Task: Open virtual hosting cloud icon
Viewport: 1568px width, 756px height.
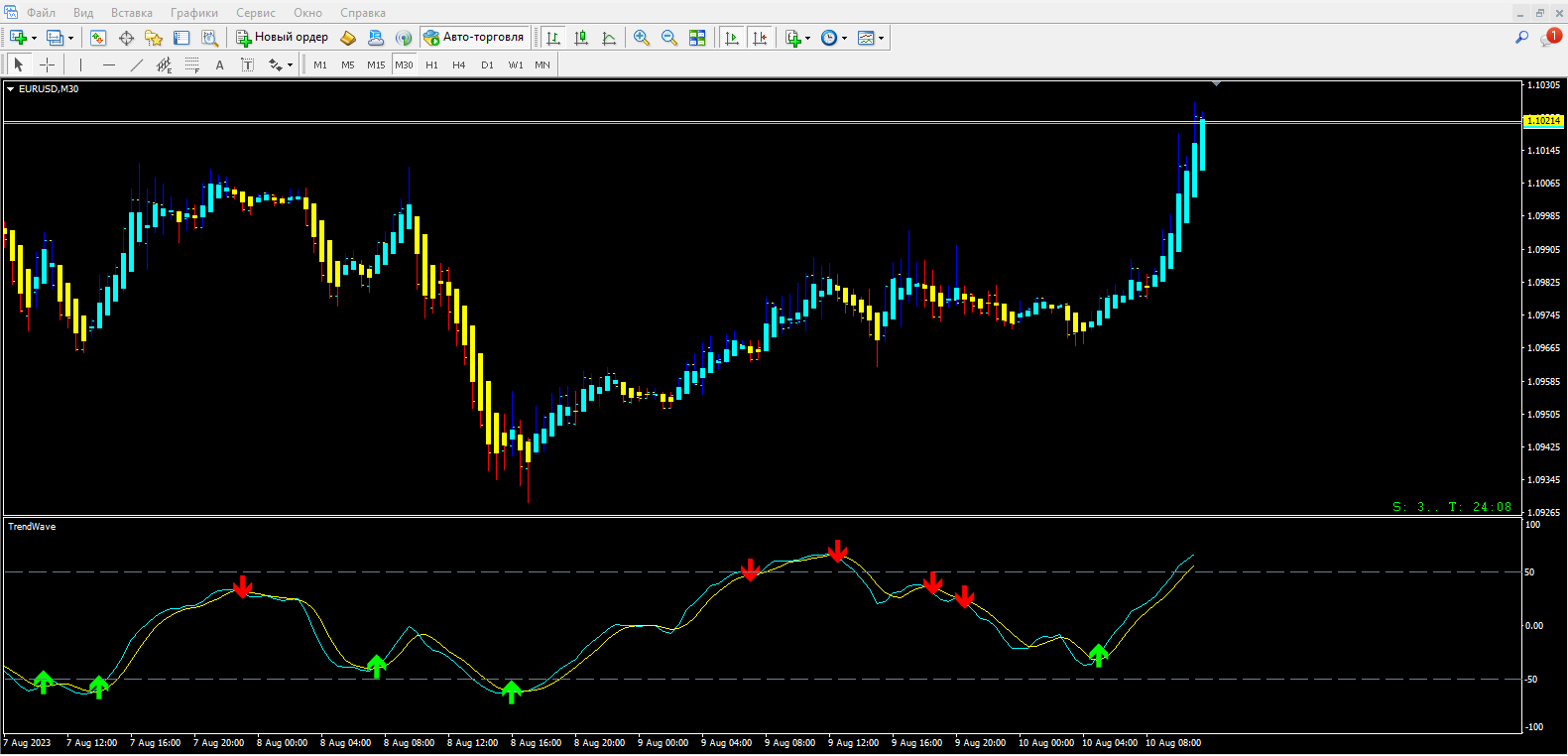Action: (x=376, y=38)
